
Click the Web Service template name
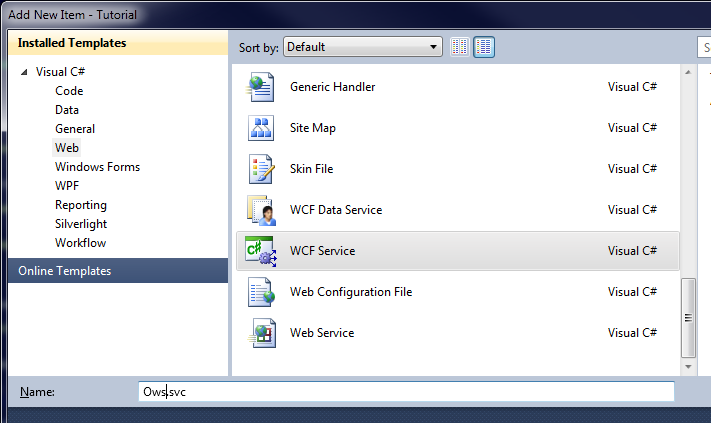tap(322, 333)
